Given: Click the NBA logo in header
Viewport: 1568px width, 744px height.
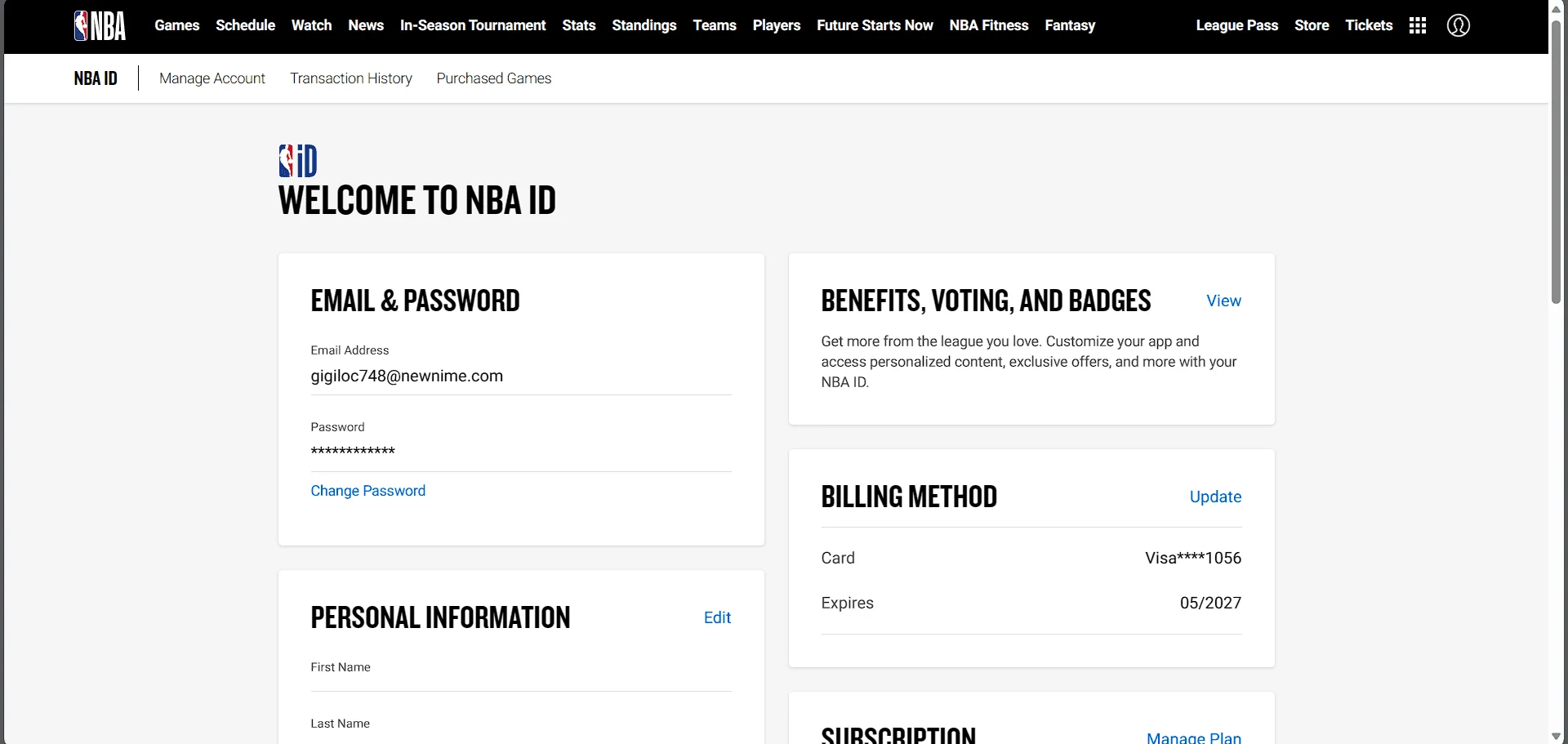Looking at the screenshot, I should pyautogui.click(x=100, y=25).
